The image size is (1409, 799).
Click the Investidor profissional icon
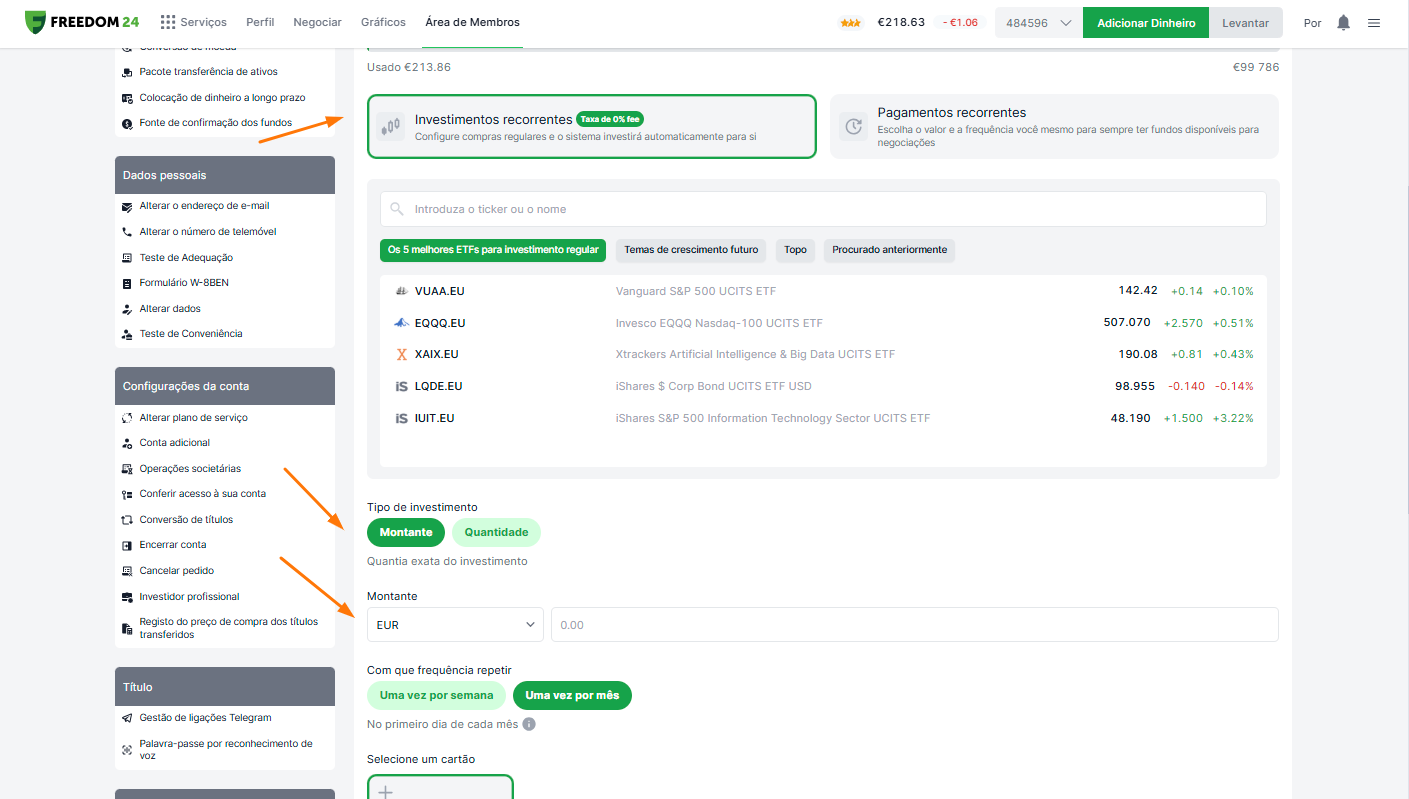pos(127,597)
